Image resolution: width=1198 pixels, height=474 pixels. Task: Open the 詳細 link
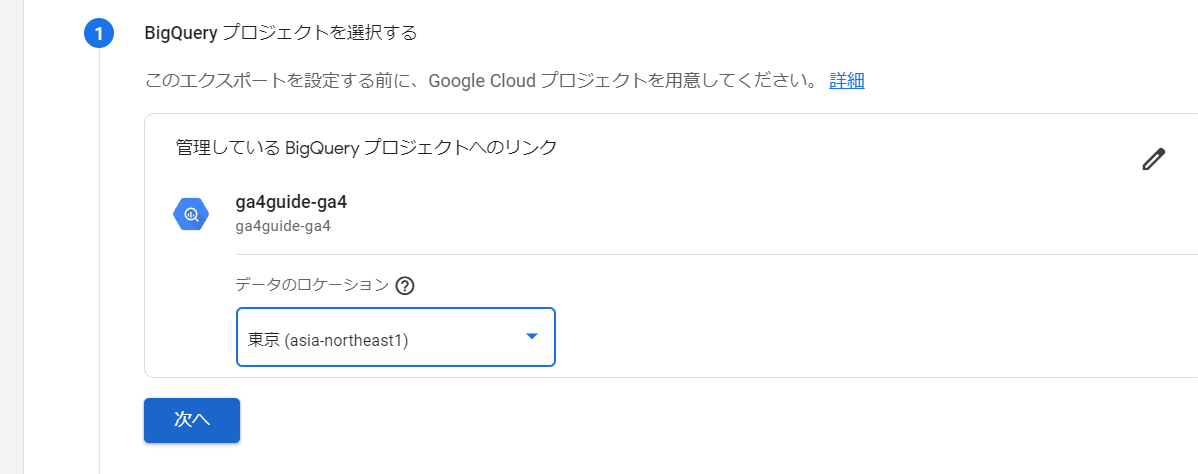(x=846, y=81)
